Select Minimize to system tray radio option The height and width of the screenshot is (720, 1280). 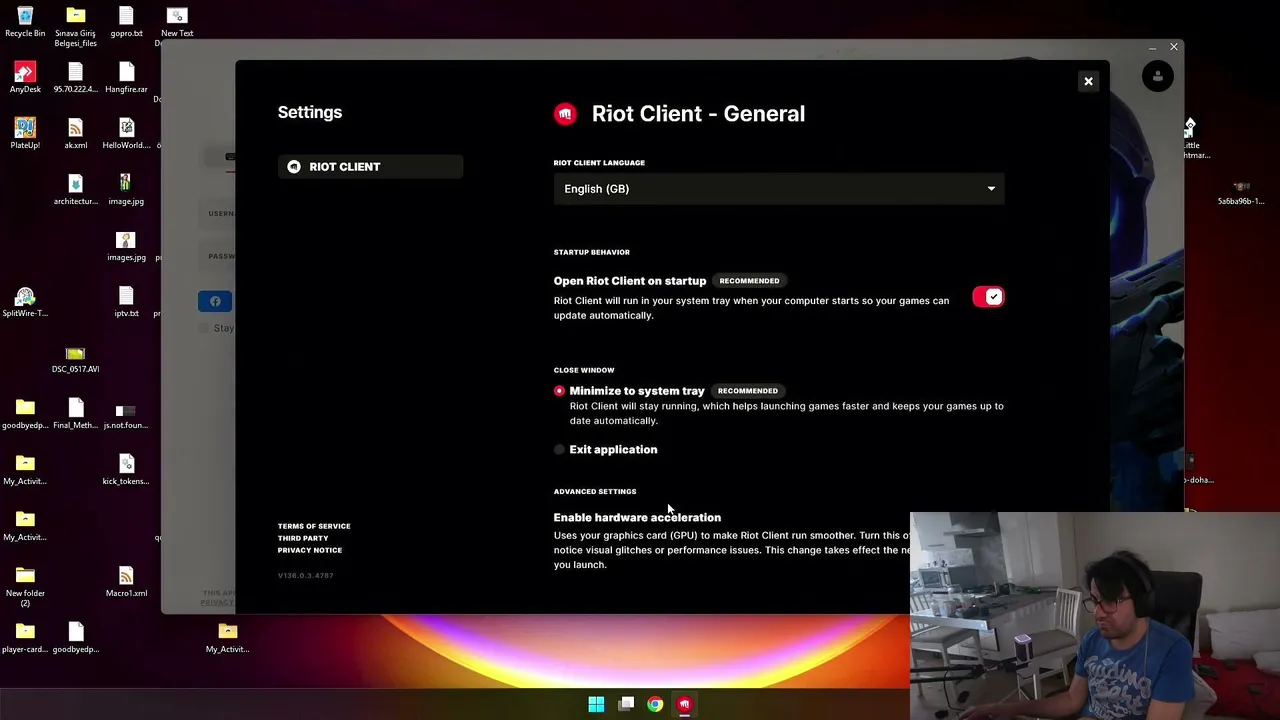tap(559, 391)
